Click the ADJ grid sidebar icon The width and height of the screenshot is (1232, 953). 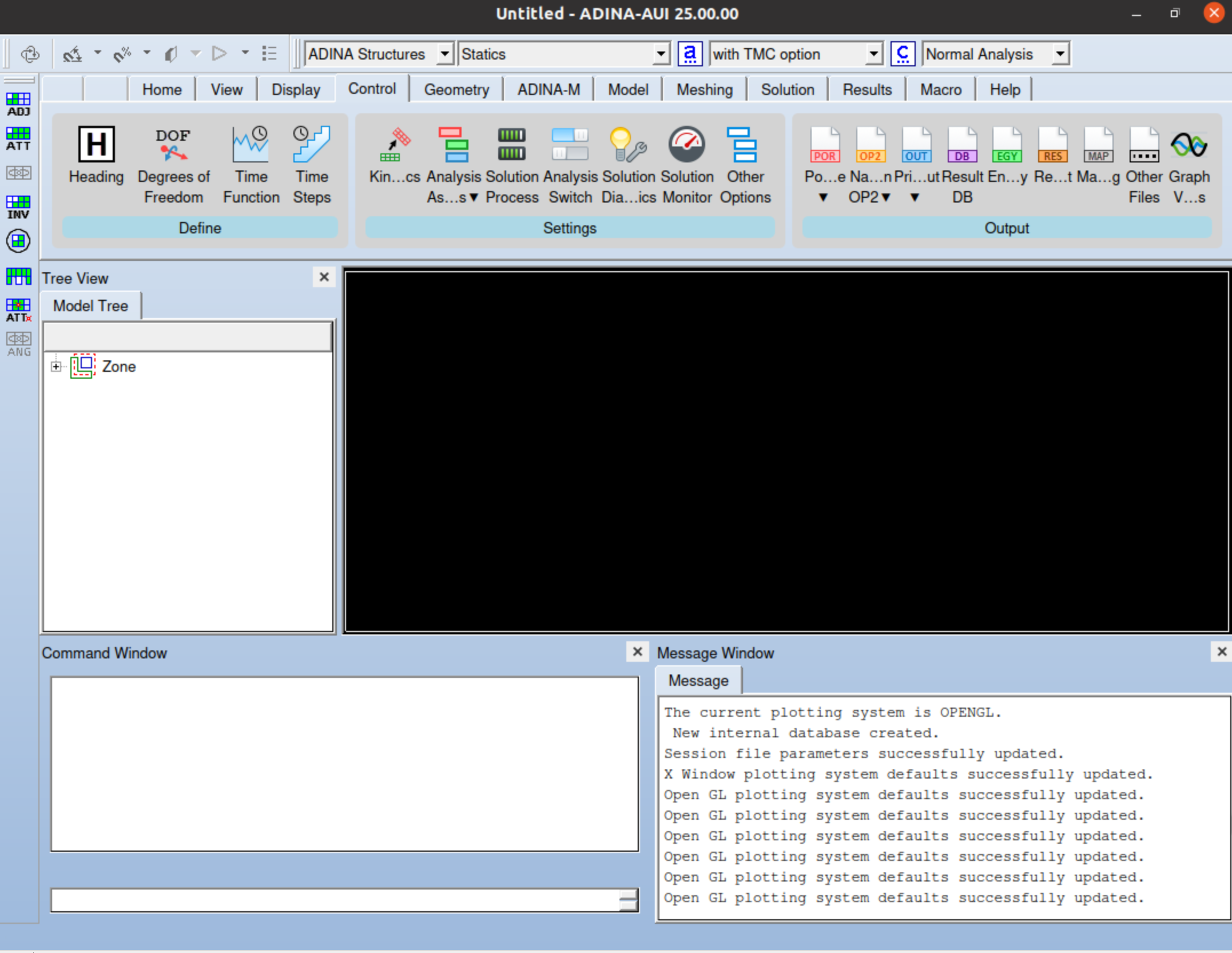coord(18,105)
